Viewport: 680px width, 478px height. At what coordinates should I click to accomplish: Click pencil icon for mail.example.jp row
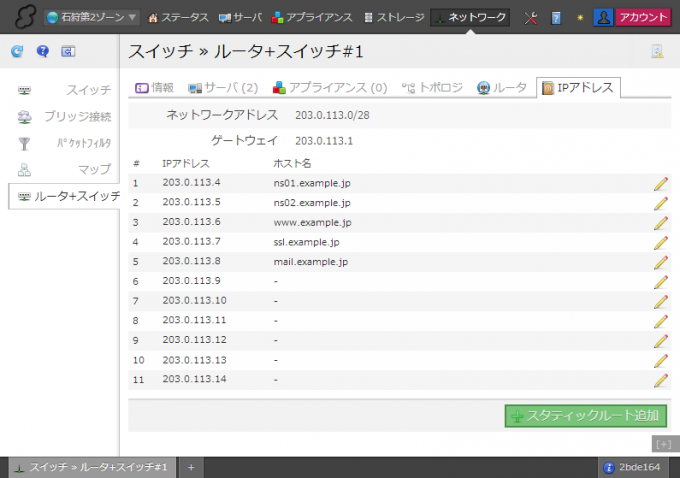(660, 262)
